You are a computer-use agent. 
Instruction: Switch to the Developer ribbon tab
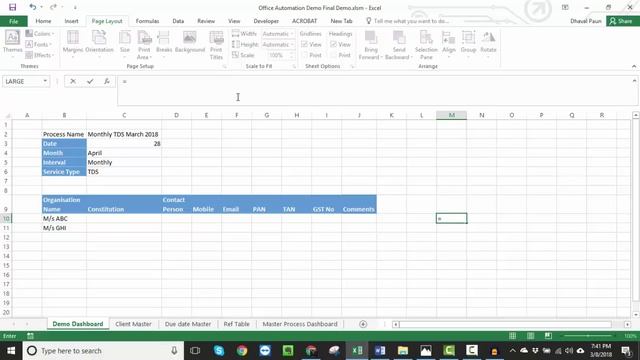266,21
